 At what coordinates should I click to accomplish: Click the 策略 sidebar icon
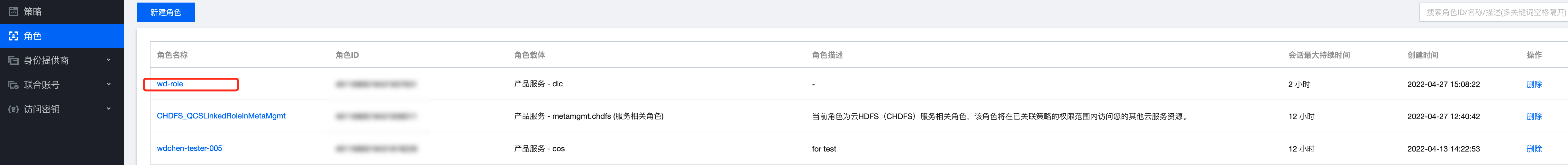14,12
